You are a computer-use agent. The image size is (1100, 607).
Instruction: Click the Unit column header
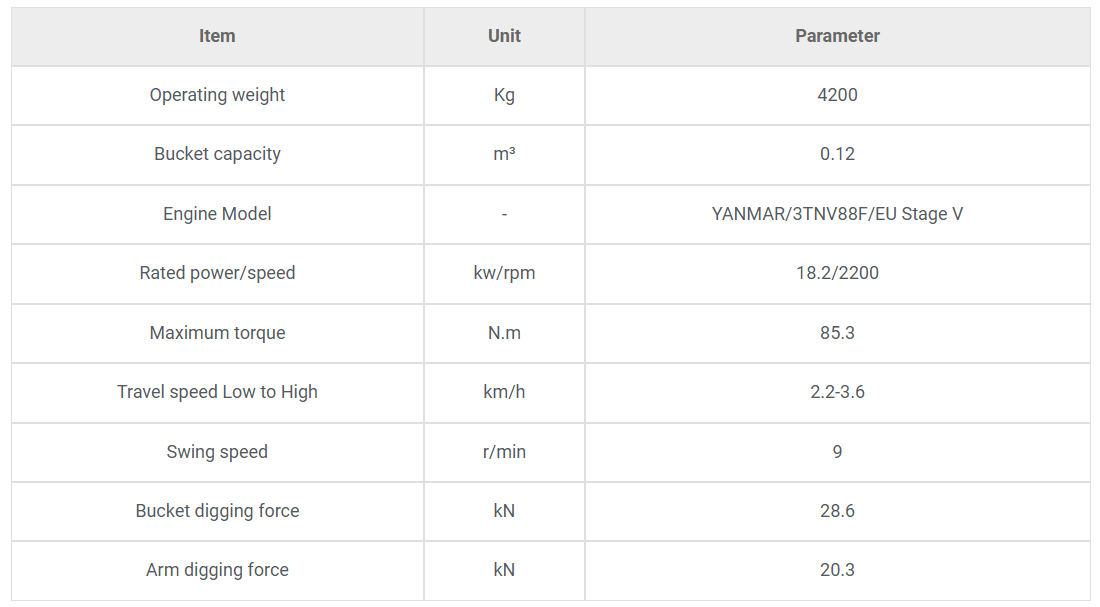click(504, 36)
